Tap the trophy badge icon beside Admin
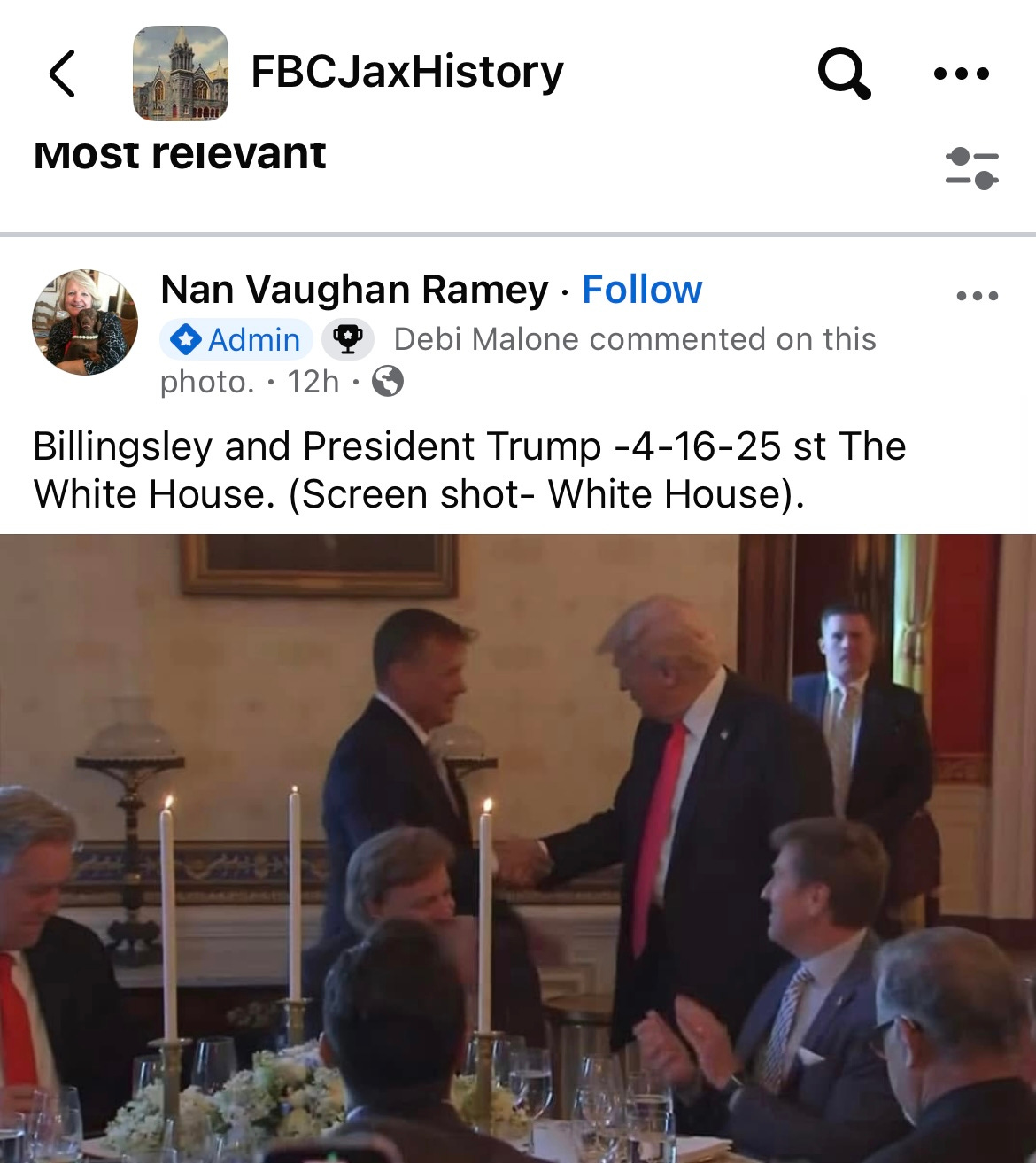This screenshot has width=1036, height=1163. point(347,339)
